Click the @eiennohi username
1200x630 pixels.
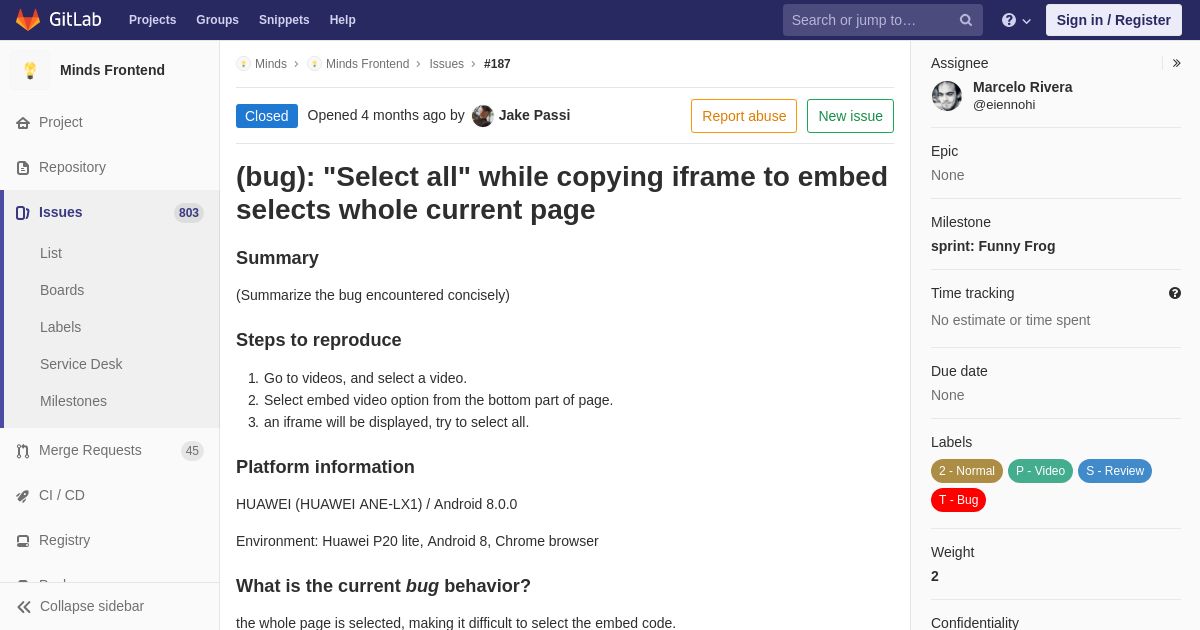[1004, 105]
